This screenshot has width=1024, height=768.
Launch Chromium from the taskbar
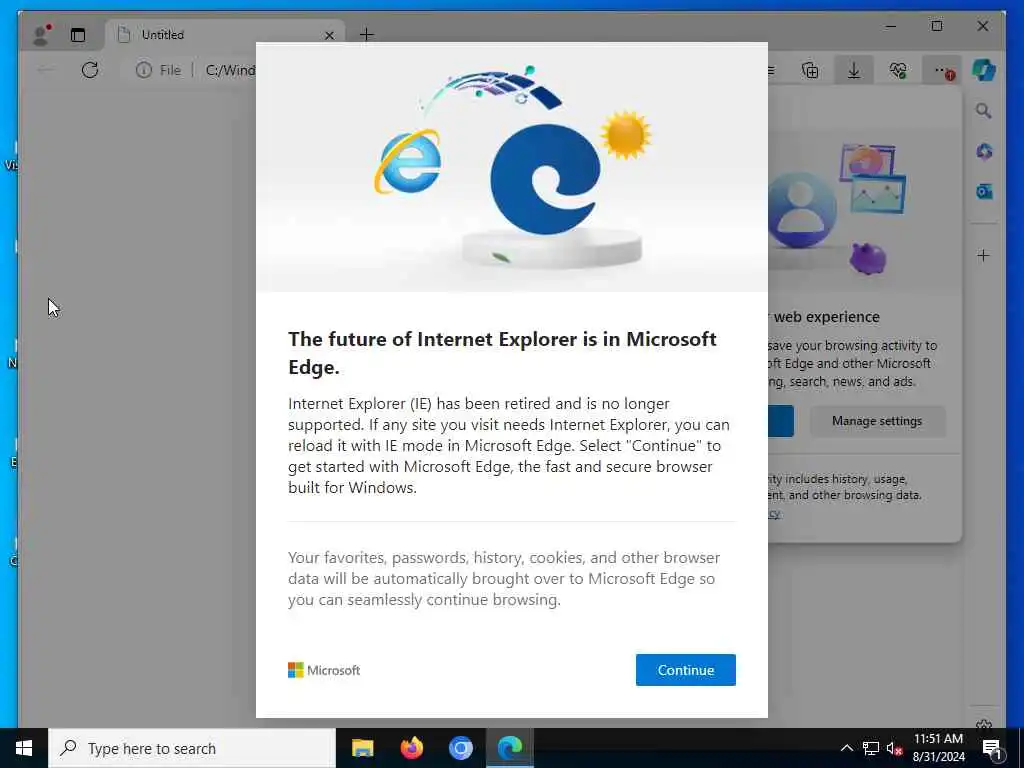tap(460, 748)
